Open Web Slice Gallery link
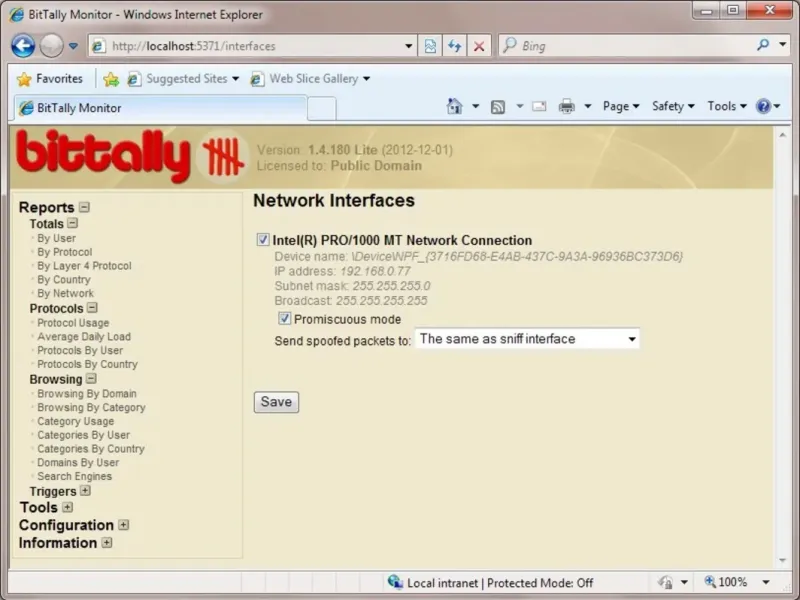Screen dimensions: 800x600 311,79
